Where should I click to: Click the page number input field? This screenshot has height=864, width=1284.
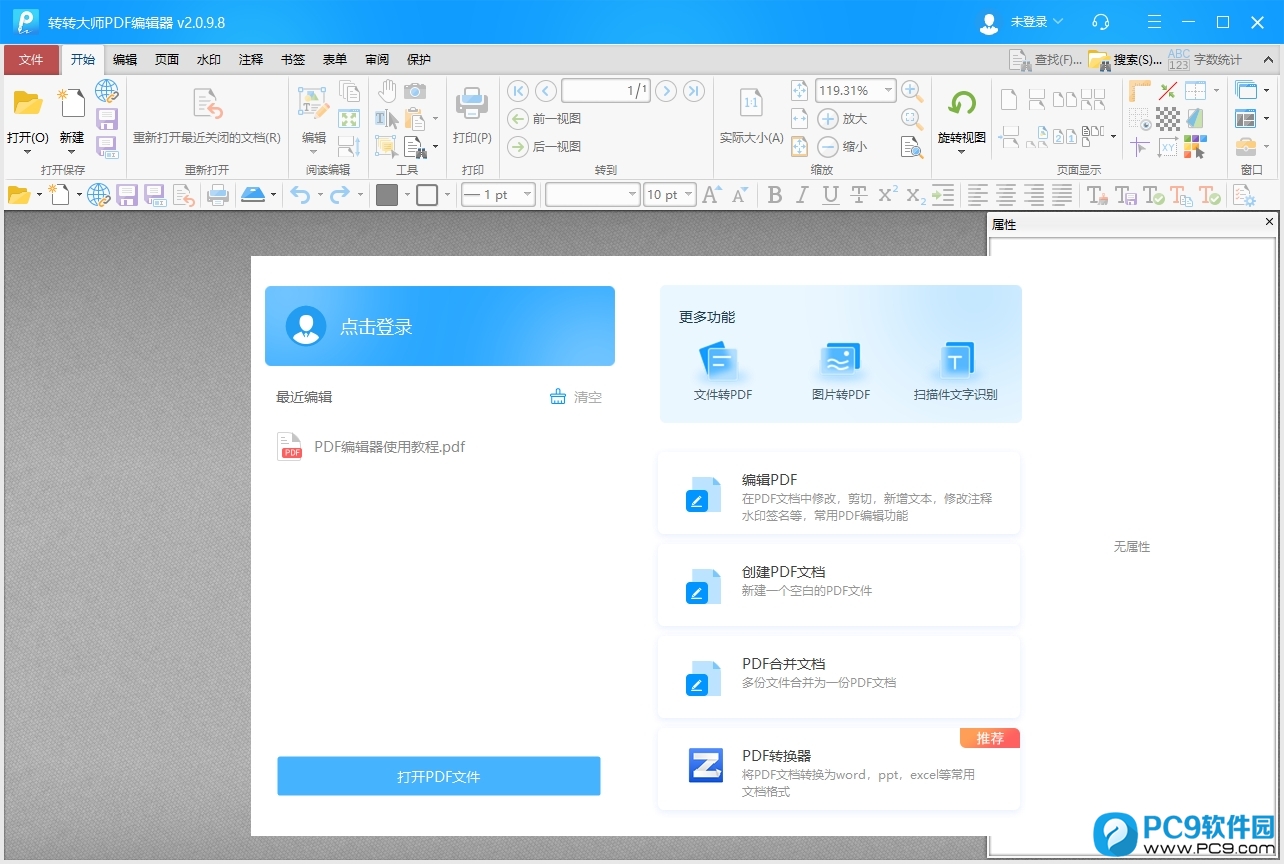[606, 91]
